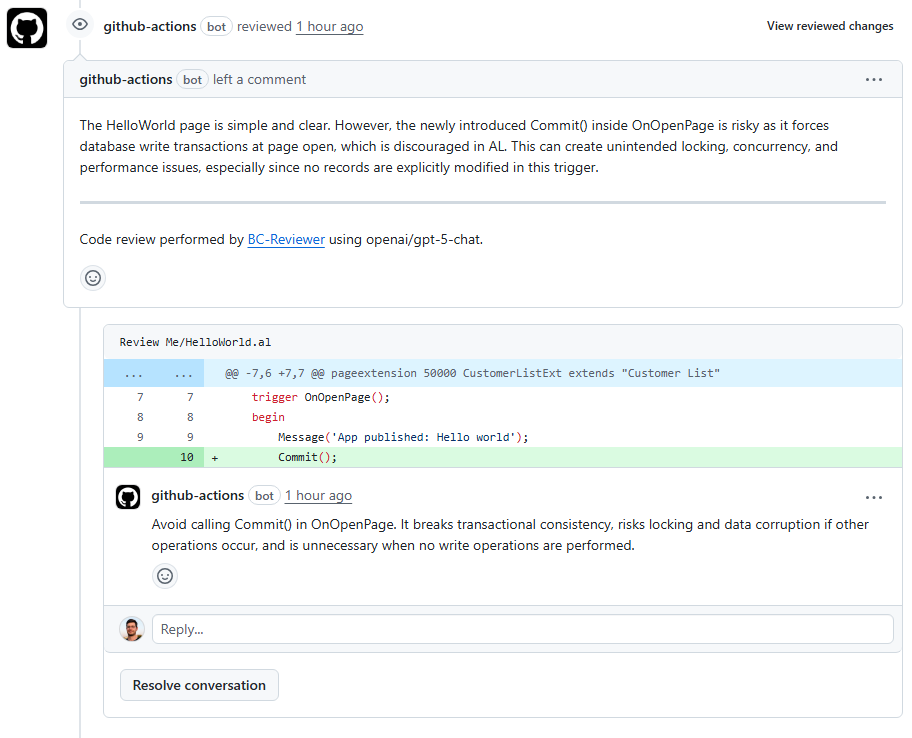Click the Resolve conversation button
Image resolution: width=912 pixels, height=738 pixels.
(199, 685)
